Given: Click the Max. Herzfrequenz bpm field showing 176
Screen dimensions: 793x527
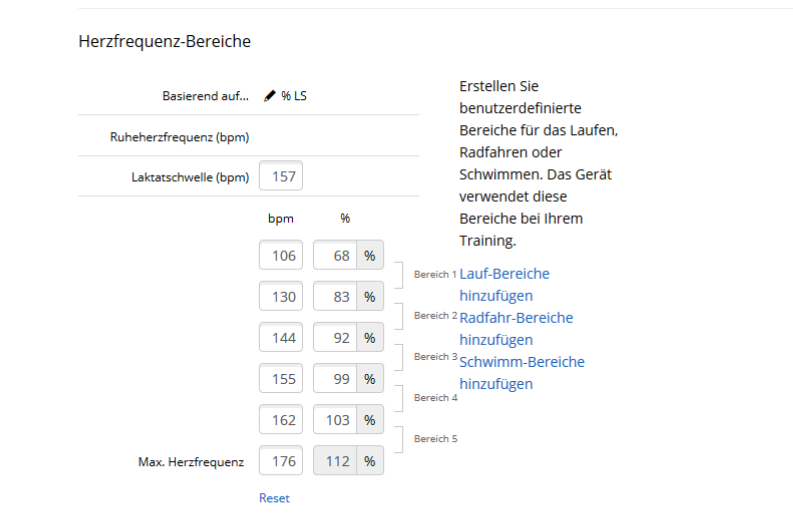Looking at the screenshot, I should pos(281,461).
